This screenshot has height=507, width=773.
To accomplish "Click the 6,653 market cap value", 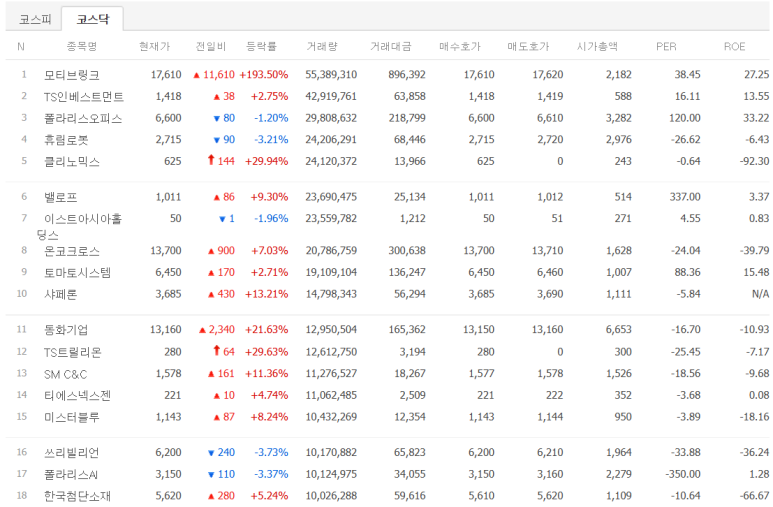I will 619,330.
